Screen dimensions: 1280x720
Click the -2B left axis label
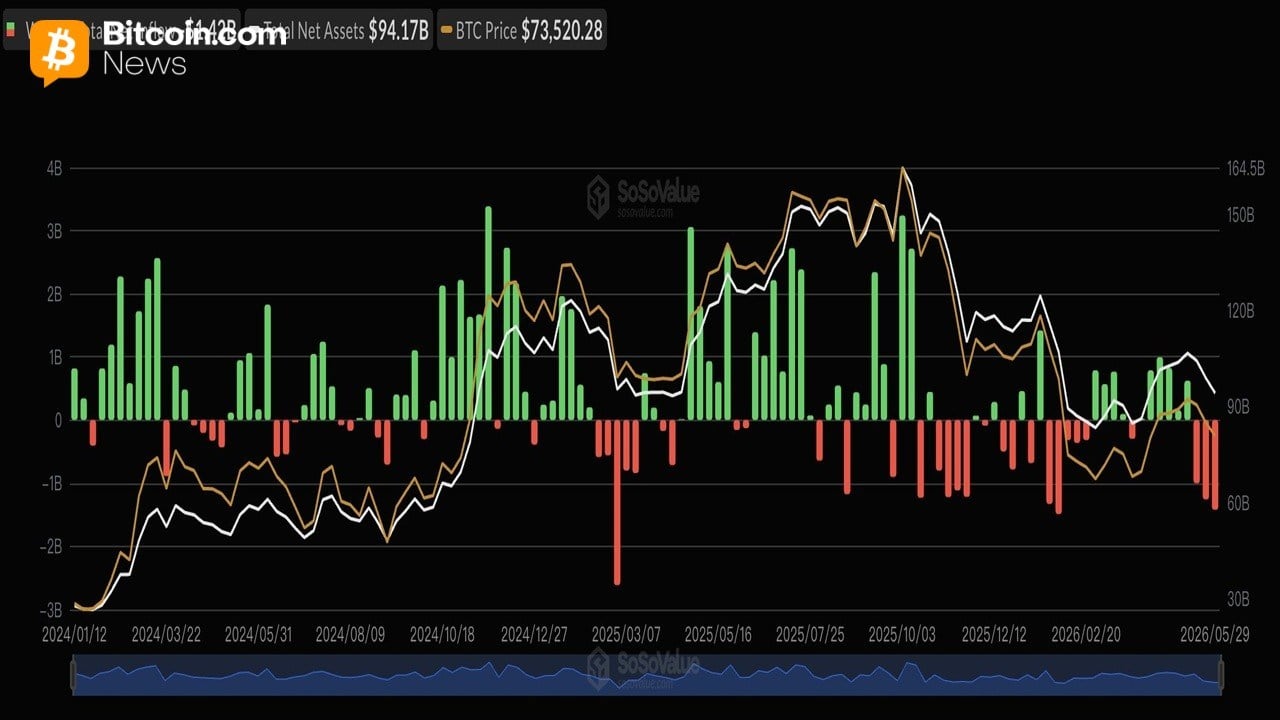pyautogui.click(x=51, y=547)
